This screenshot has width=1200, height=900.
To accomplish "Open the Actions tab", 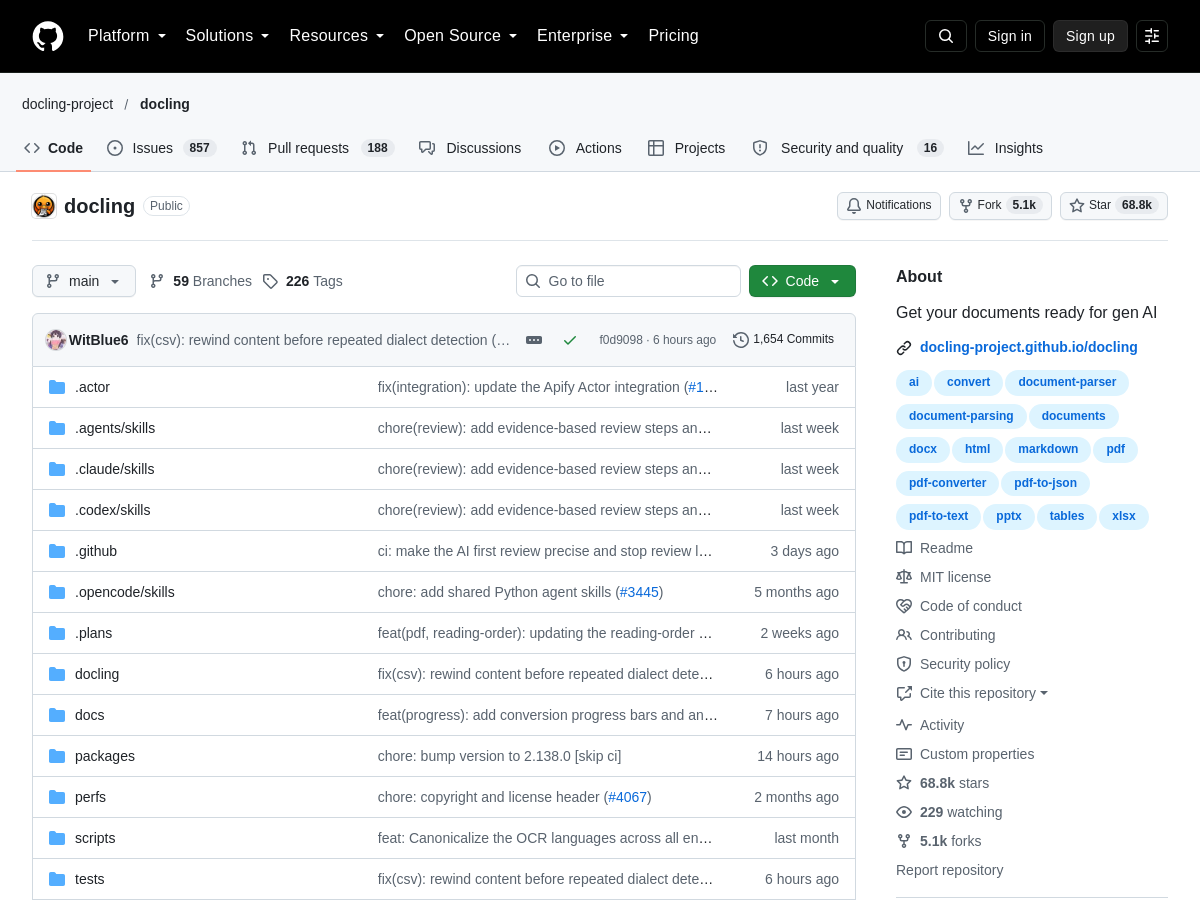I will click(585, 148).
